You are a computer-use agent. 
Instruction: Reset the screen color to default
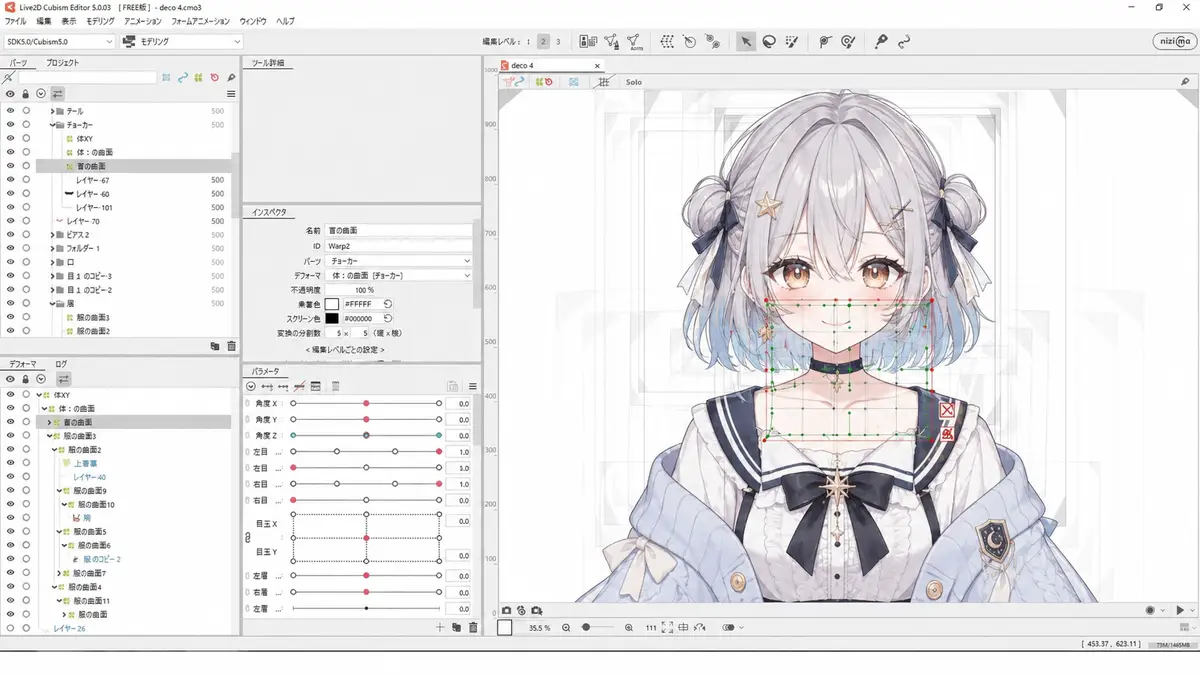[388, 318]
